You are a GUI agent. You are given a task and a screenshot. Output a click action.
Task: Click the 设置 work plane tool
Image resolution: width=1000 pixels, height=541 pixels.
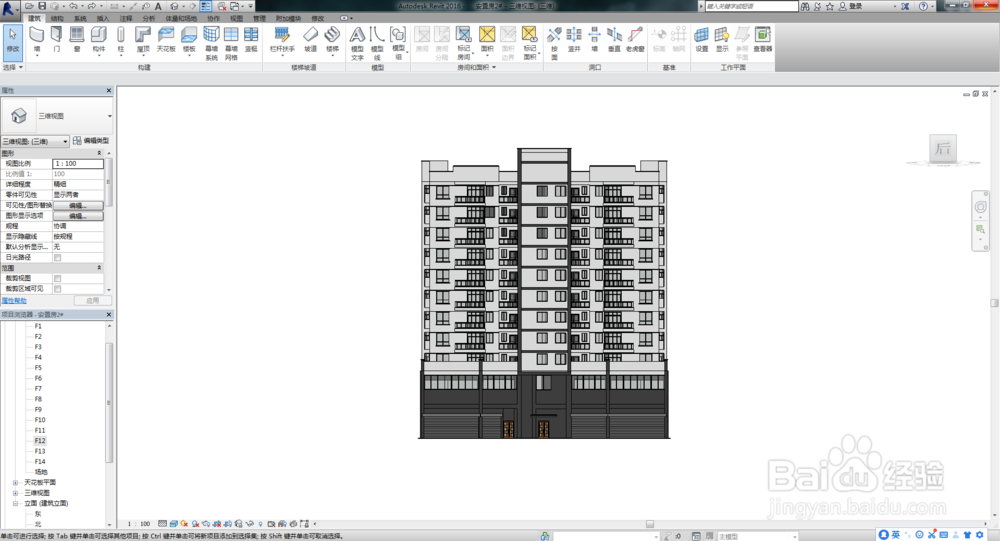point(702,40)
